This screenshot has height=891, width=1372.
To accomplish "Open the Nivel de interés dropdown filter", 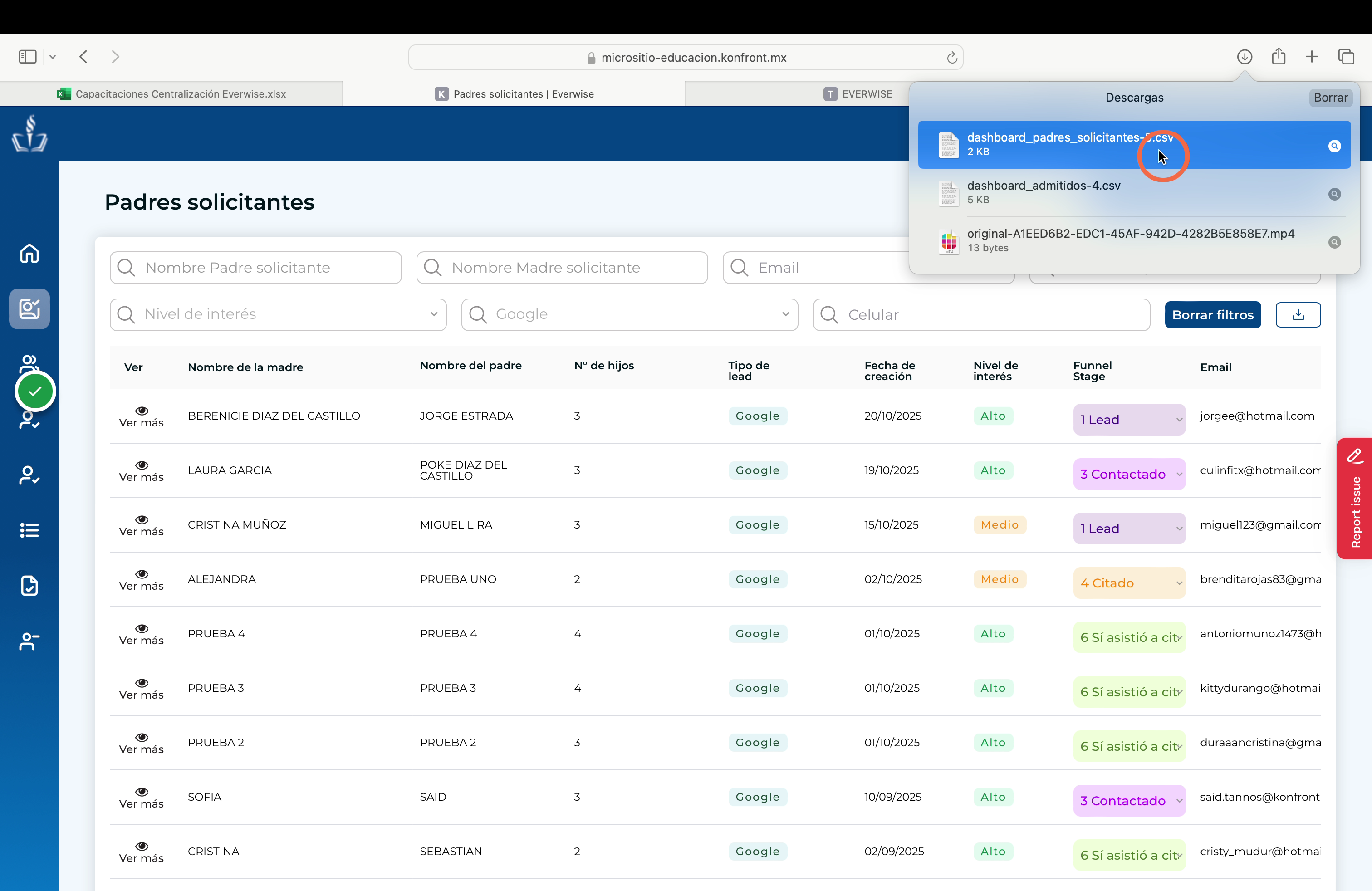I will pyautogui.click(x=278, y=315).
